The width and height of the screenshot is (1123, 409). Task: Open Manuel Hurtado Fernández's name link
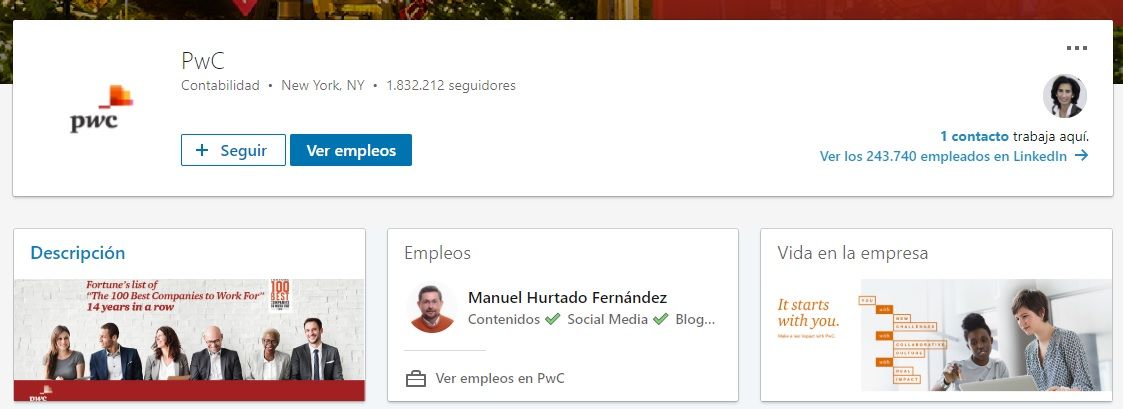click(567, 297)
